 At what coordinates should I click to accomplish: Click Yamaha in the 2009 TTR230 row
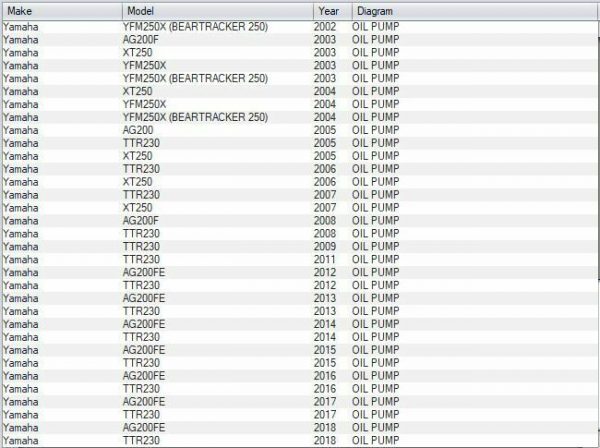pos(21,247)
